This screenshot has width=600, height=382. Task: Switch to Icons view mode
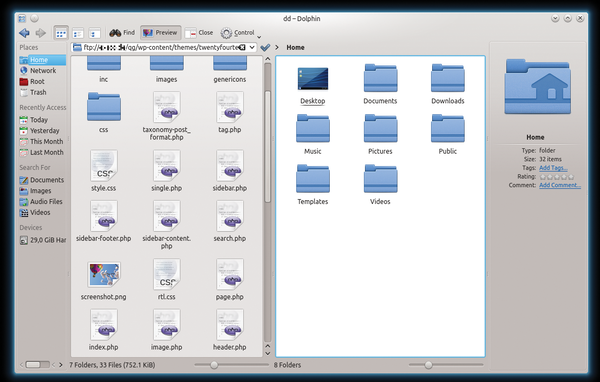coord(61,33)
